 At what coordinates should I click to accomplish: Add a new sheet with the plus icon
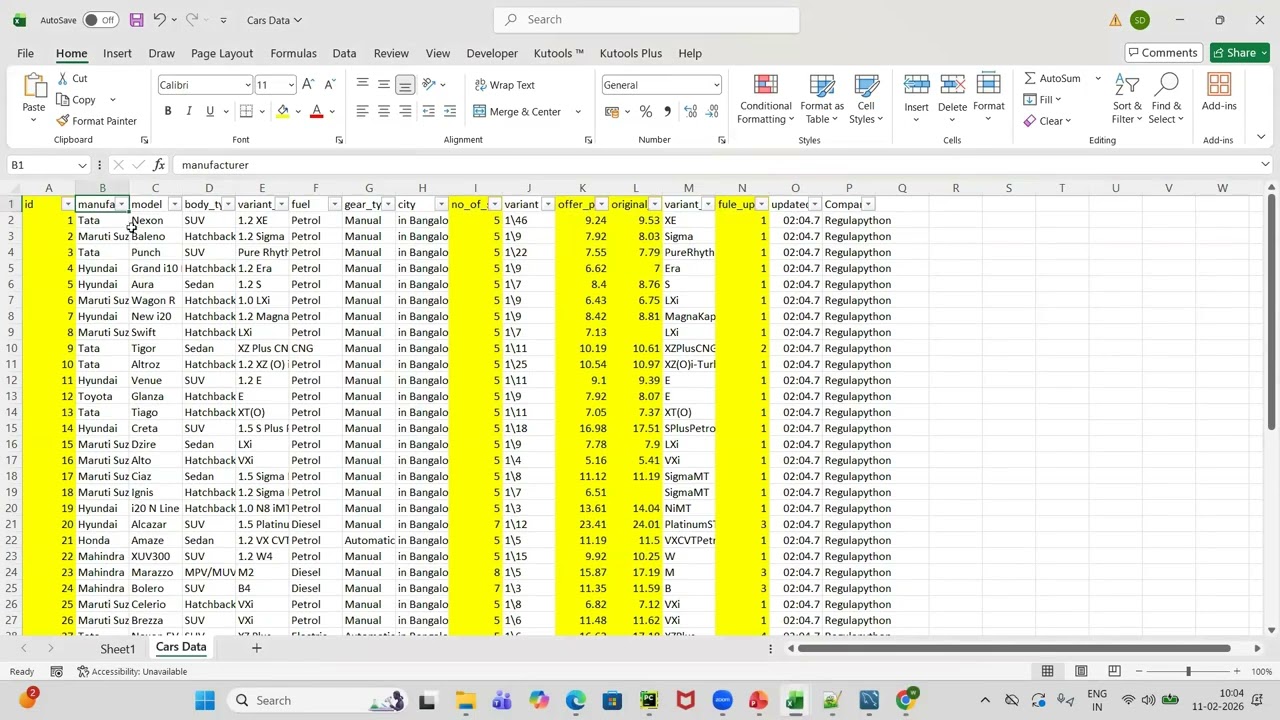click(256, 648)
